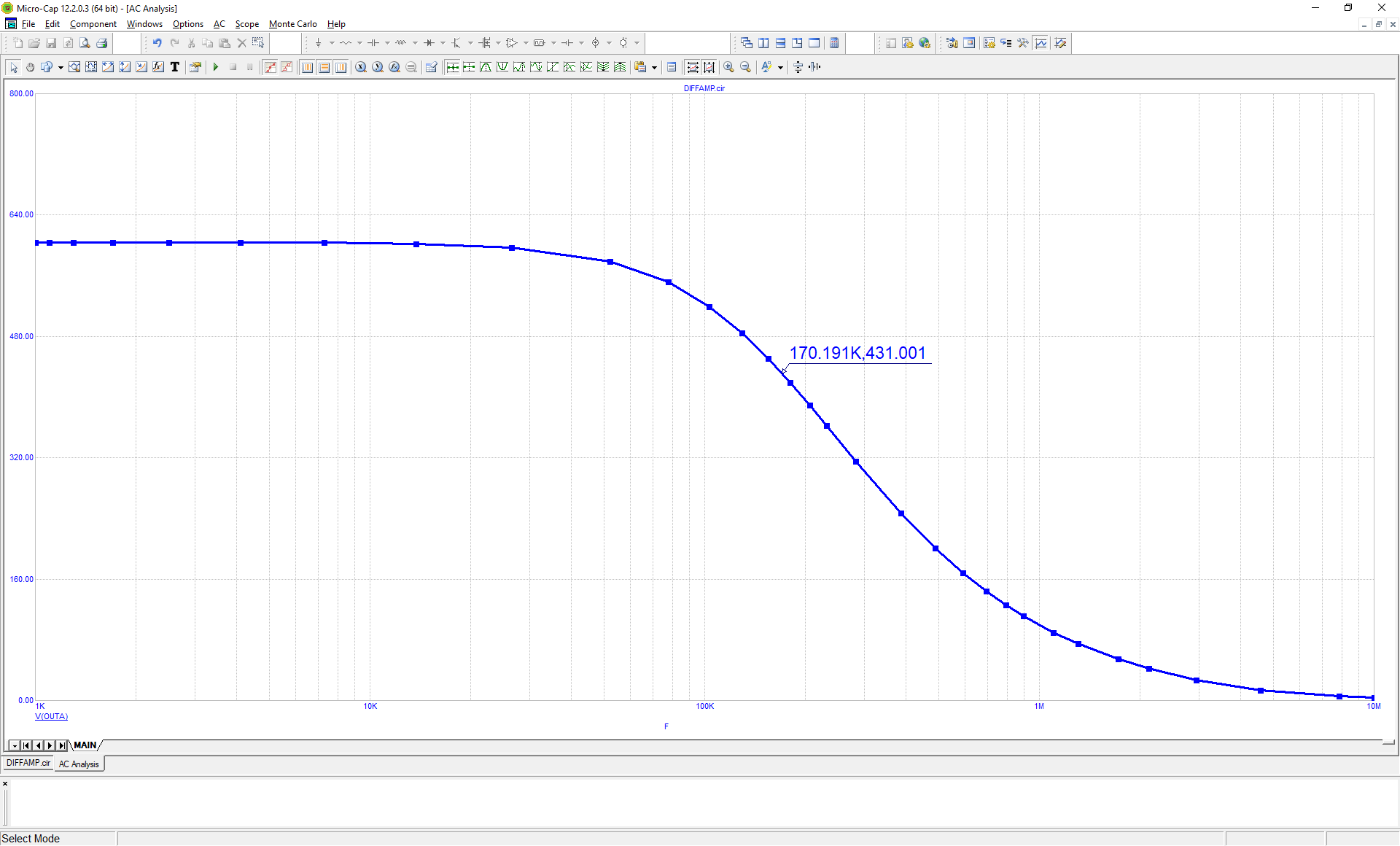Close the bottom message pane X
Image resolution: width=1400 pixels, height=846 pixels.
coord(5,783)
